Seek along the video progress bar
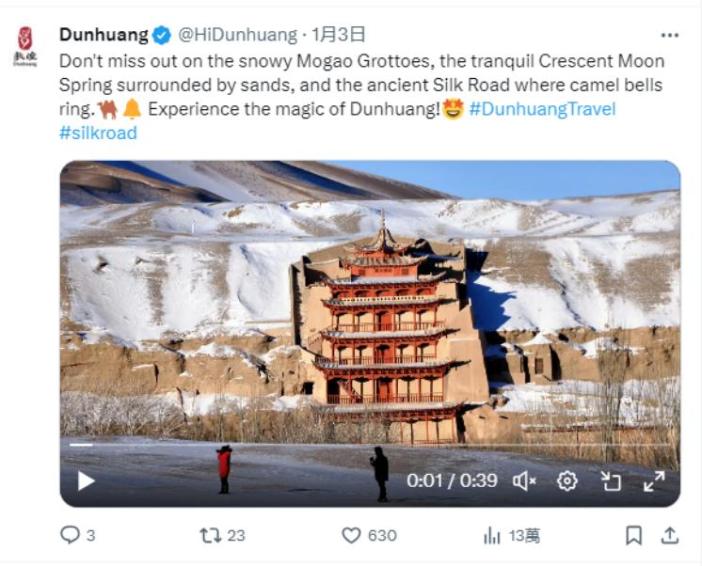The image size is (702, 566). tap(370, 445)
